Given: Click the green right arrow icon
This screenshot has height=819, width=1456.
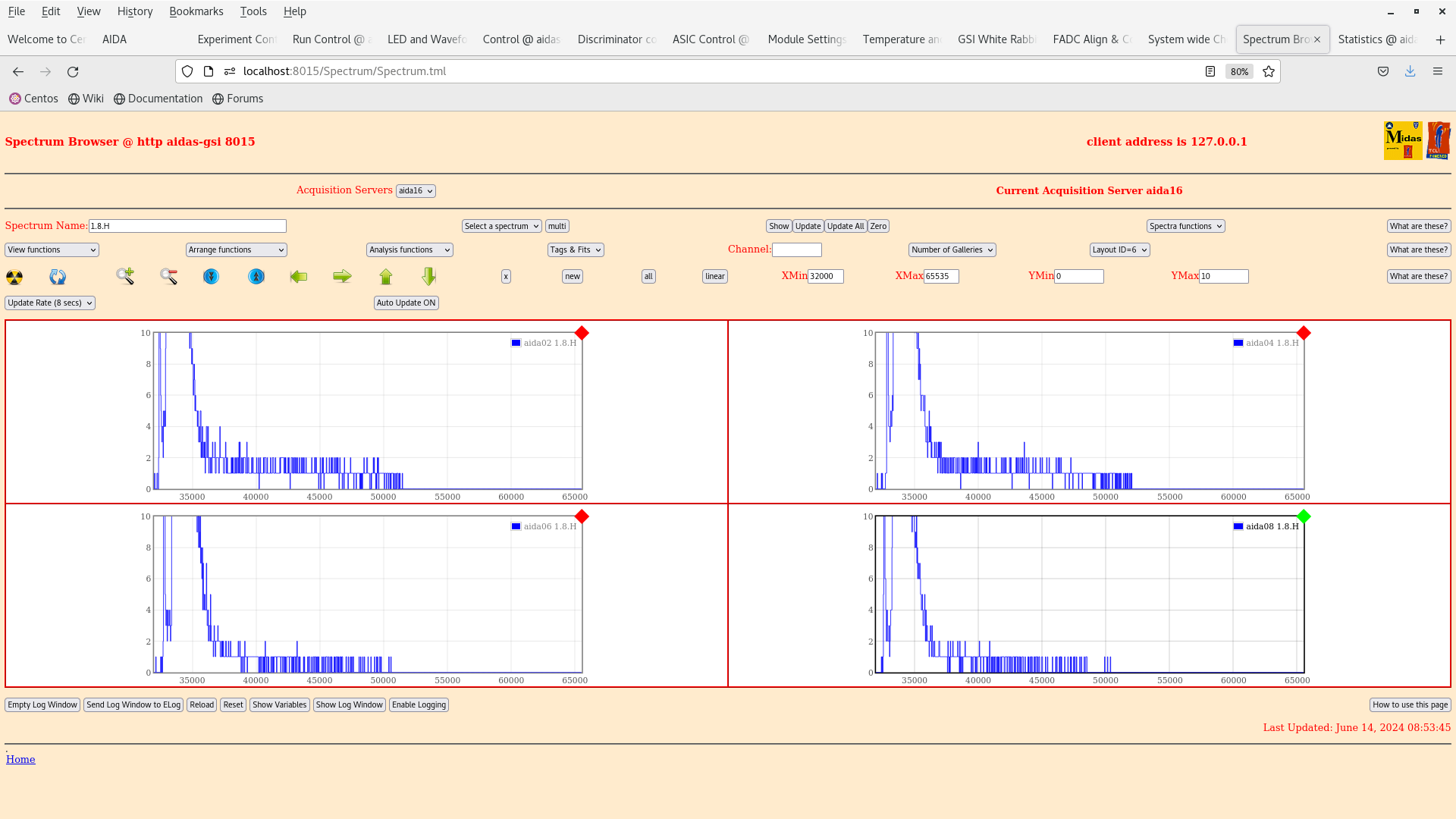Looking at the screenshot, I should point(342,277).
